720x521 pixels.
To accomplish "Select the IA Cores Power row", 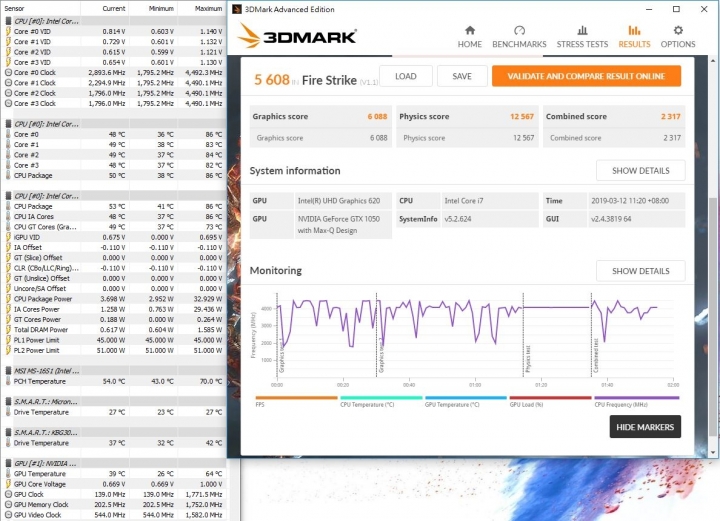I will [113, 309].
